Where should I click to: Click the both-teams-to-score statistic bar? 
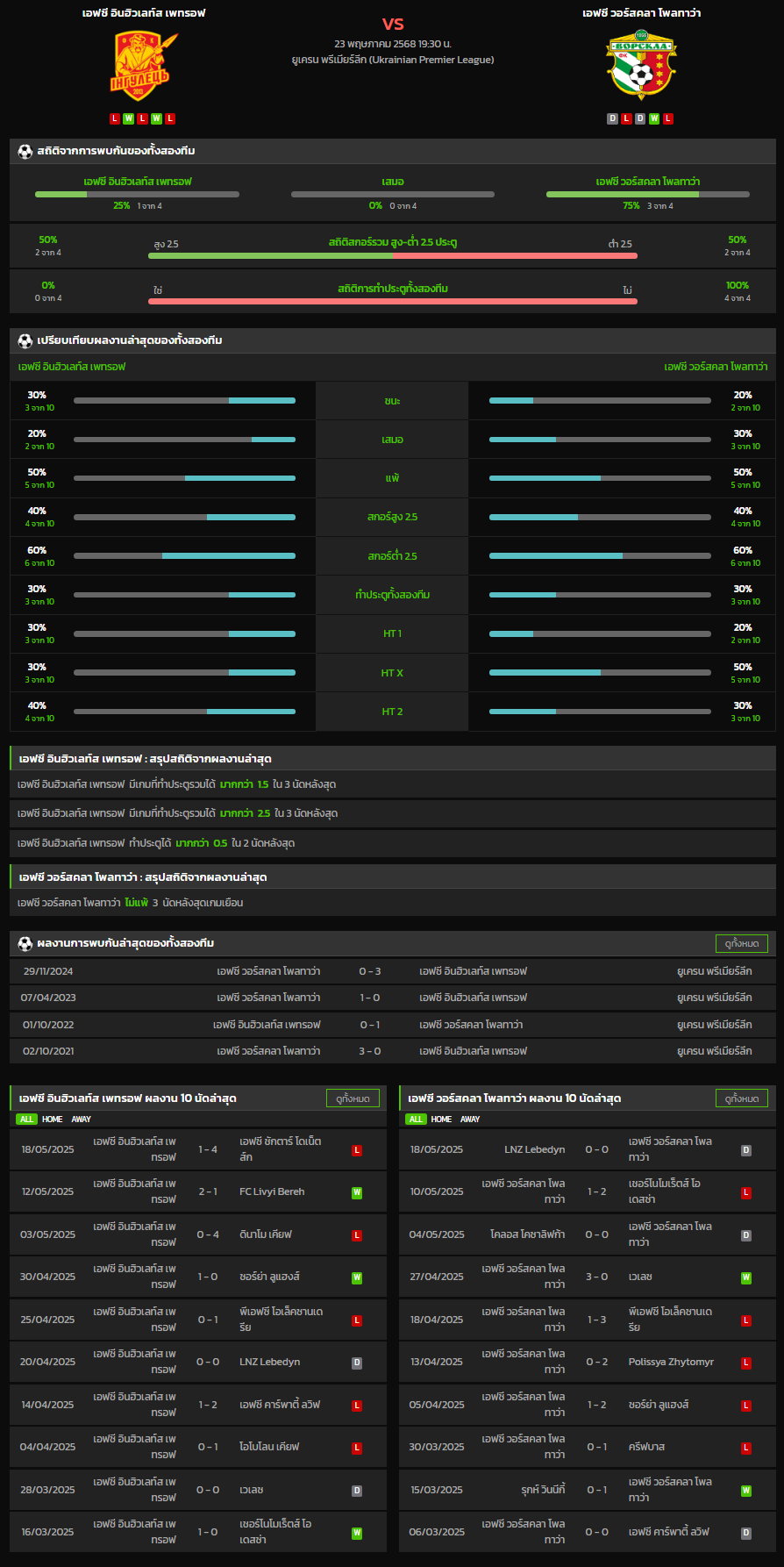pyautogui.click(x=393, y=302)
